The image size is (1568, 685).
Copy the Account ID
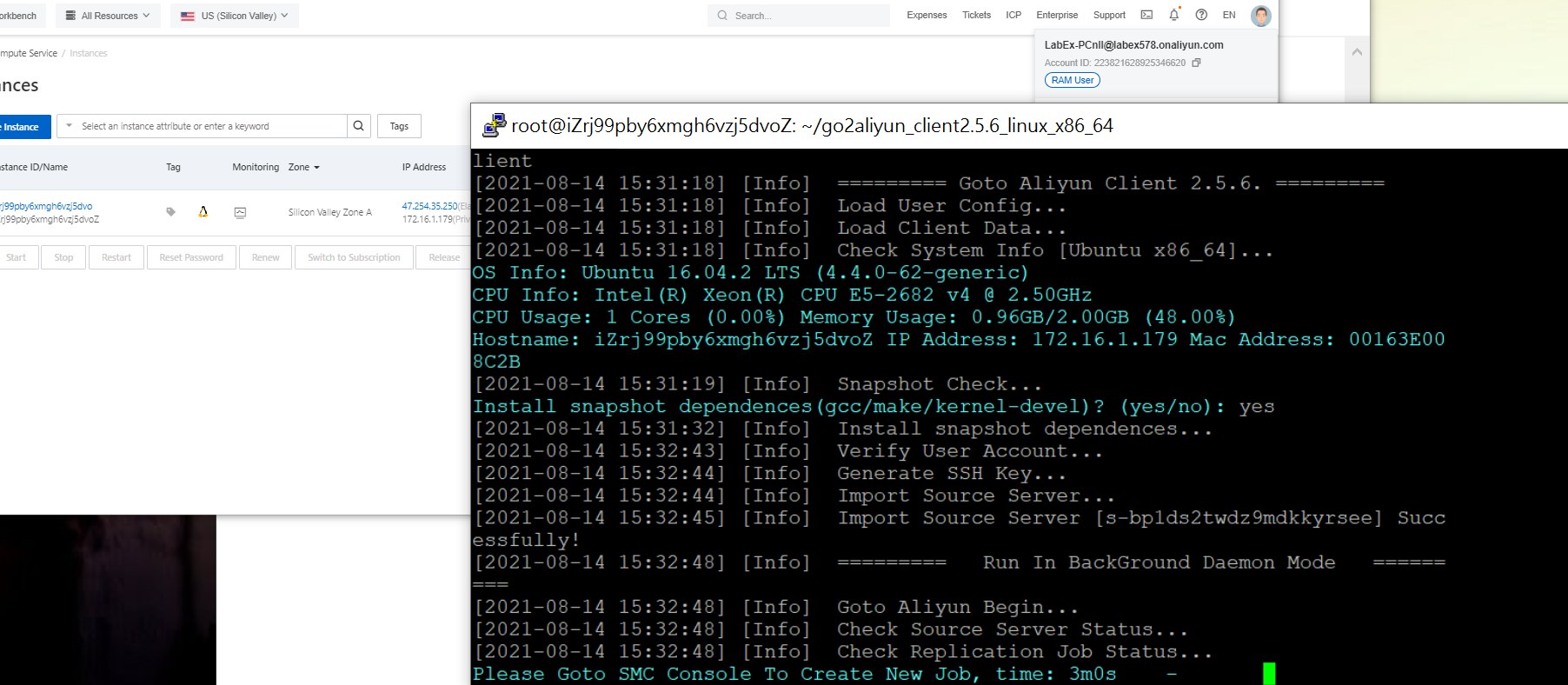tap(1196, 63)
